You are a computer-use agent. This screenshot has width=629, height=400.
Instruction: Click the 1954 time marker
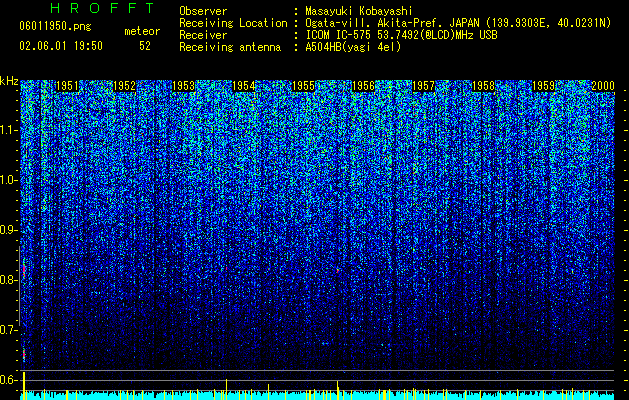click(x=243, y=86)
